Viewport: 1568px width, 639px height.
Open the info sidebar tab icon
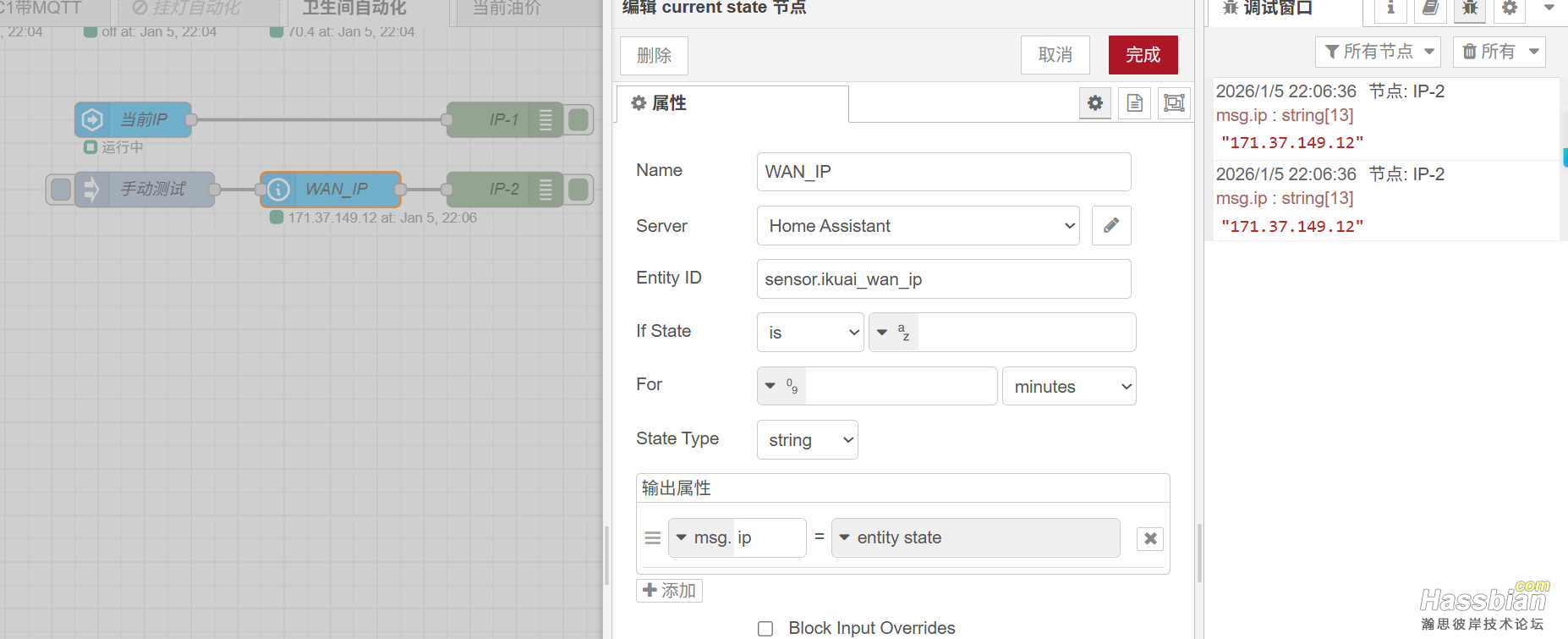point(1390,8)
